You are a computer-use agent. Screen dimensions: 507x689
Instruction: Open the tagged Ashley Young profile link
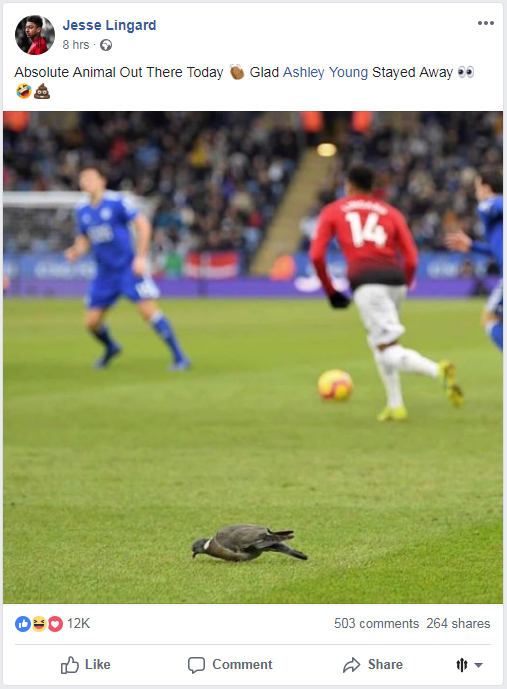coord(325,72)
